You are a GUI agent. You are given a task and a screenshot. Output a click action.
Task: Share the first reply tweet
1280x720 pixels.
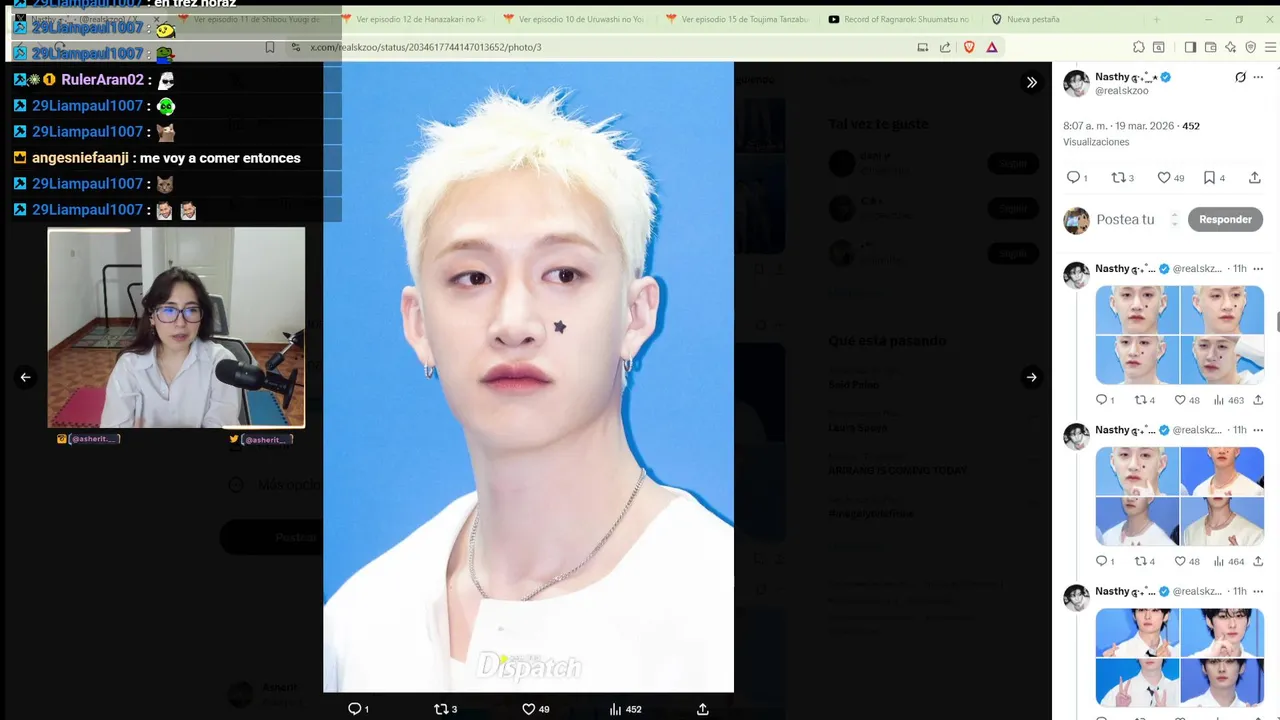click(1258, 400)
